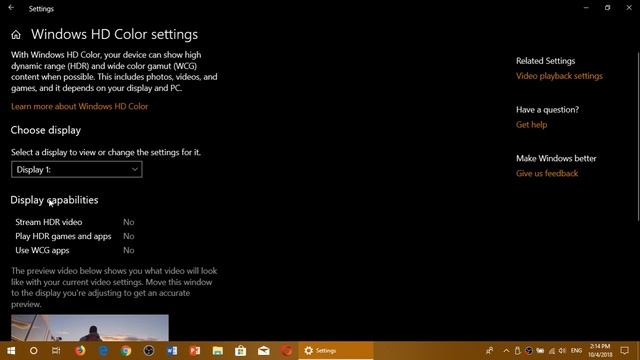640x360 pixels.
Task: Open the network icon in system tray
Action: 551,351
